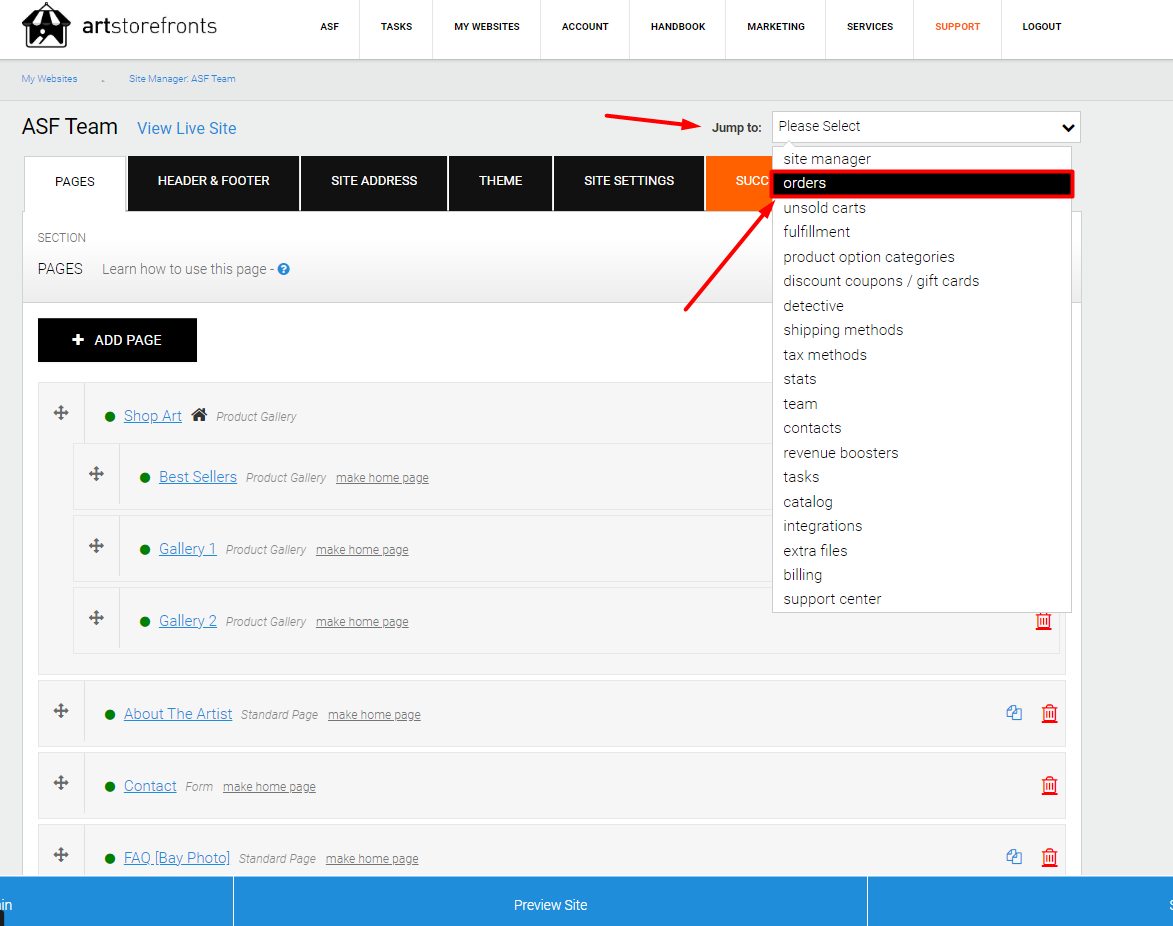Image resolution: width=1173 pixels, height=926 pixels.
Task: Click LOGOUT in top navigation
Action: (1041, 27)
